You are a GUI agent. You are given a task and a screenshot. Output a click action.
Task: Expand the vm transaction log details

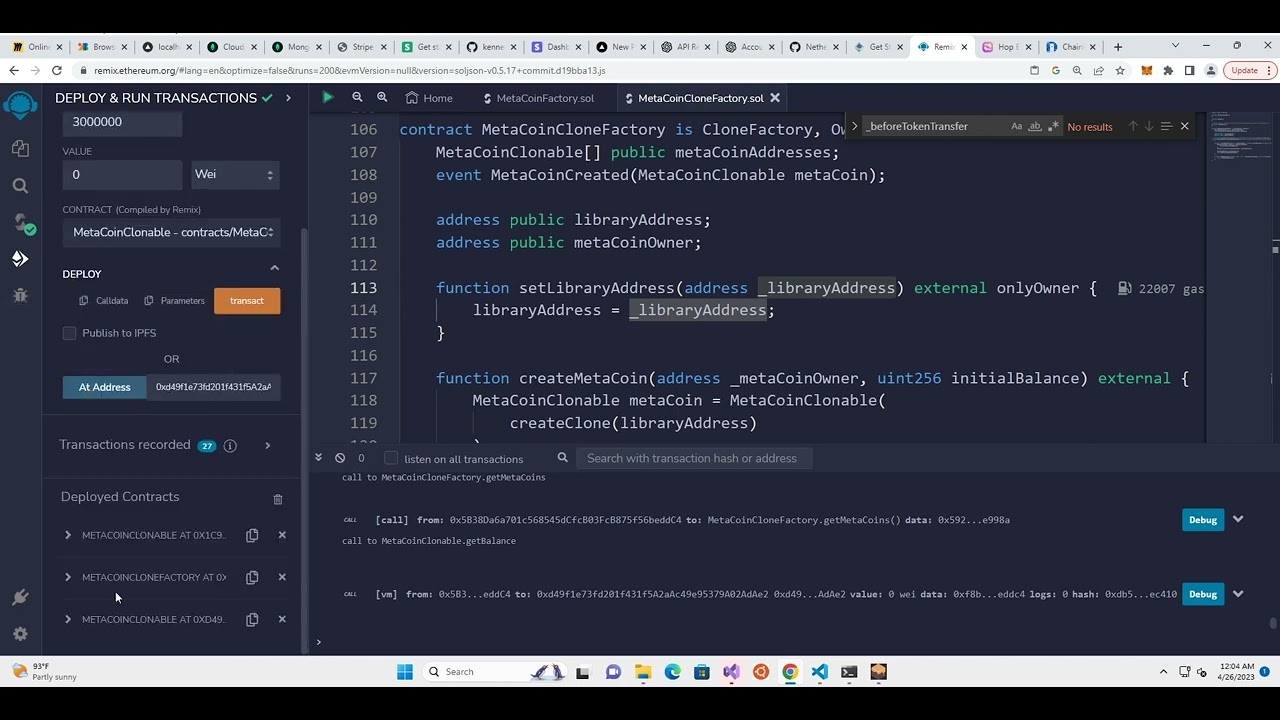[1238, 594]
